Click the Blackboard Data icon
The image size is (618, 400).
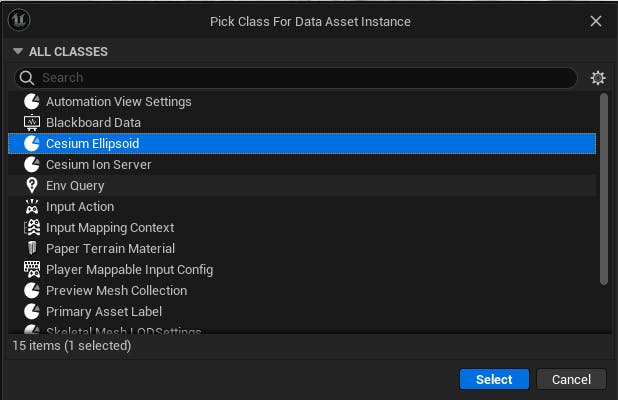[32, 123]
